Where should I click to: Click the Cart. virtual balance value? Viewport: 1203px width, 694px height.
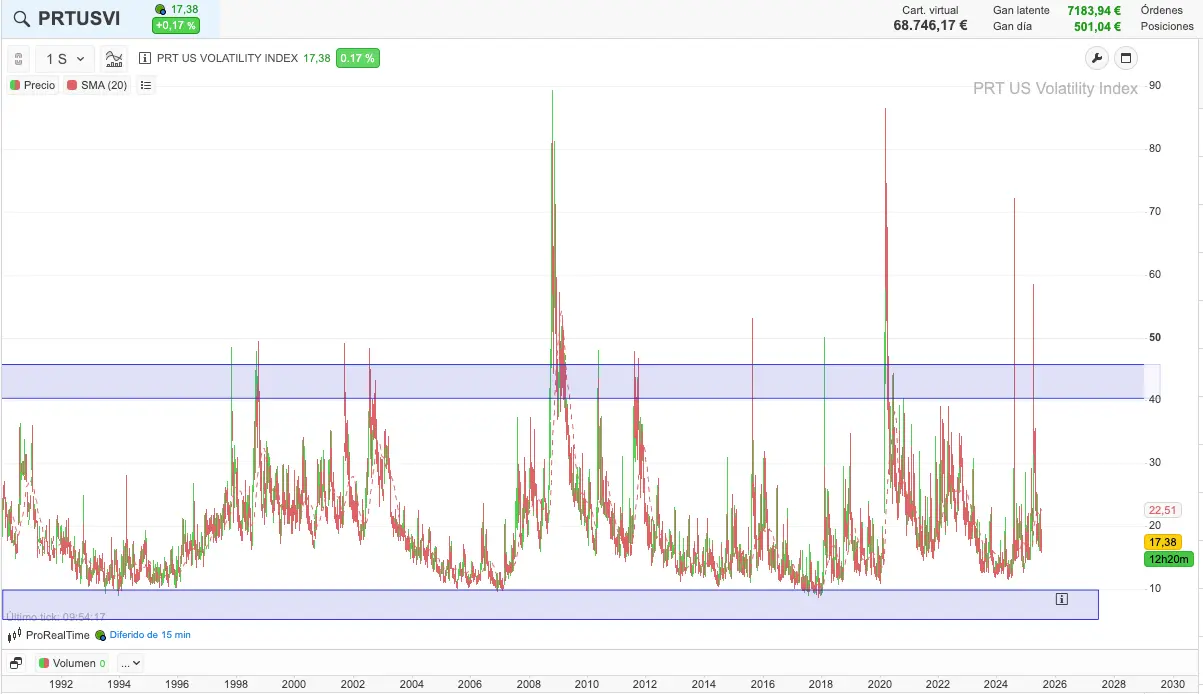coord(930,26)
